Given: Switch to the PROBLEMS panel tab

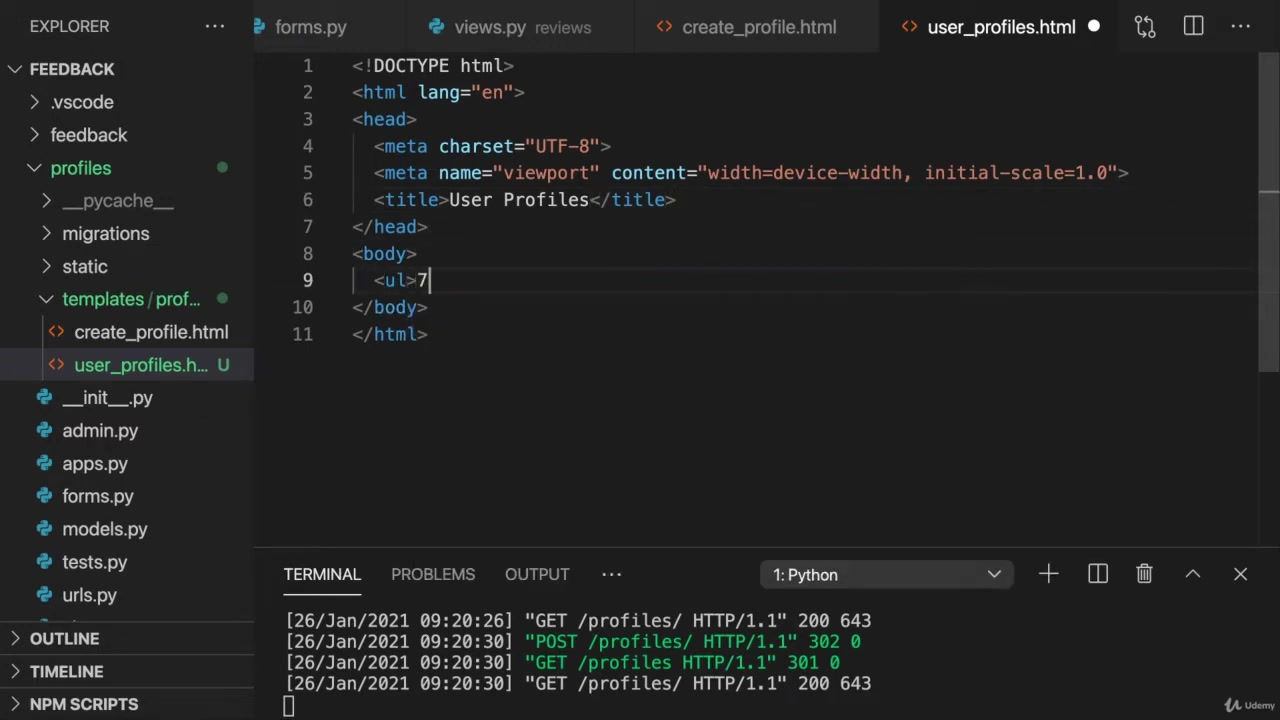Looking at the screenshot, I should (x=432, y=574).
